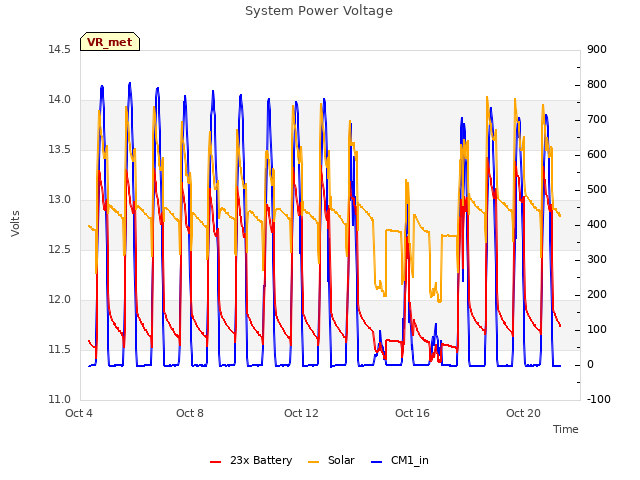Click the 900 right axis value

click(597, 50)
